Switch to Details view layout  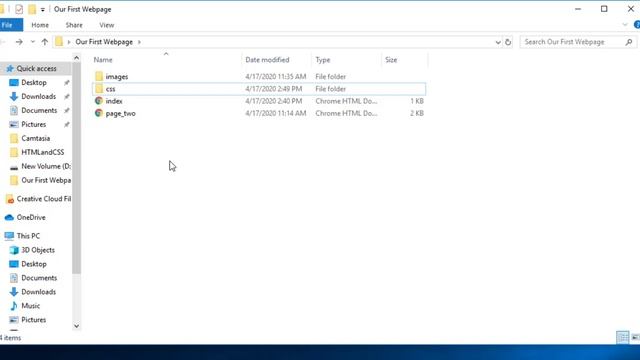622,337
